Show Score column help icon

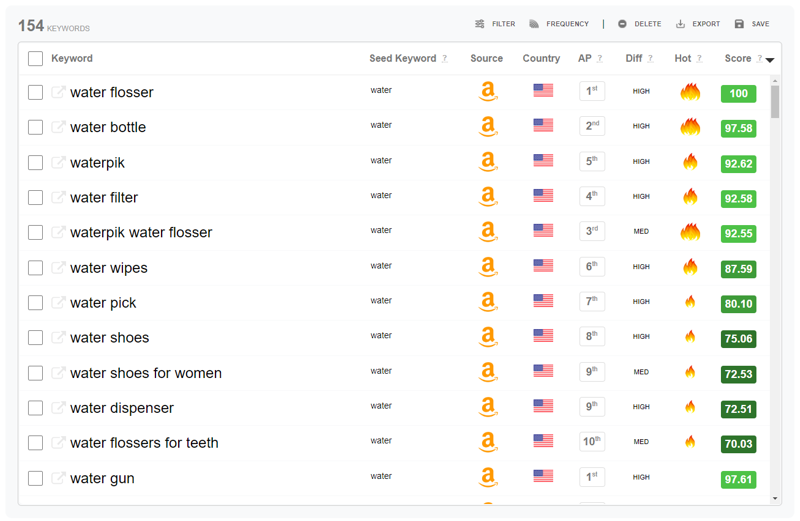click(x=759, y=59)
